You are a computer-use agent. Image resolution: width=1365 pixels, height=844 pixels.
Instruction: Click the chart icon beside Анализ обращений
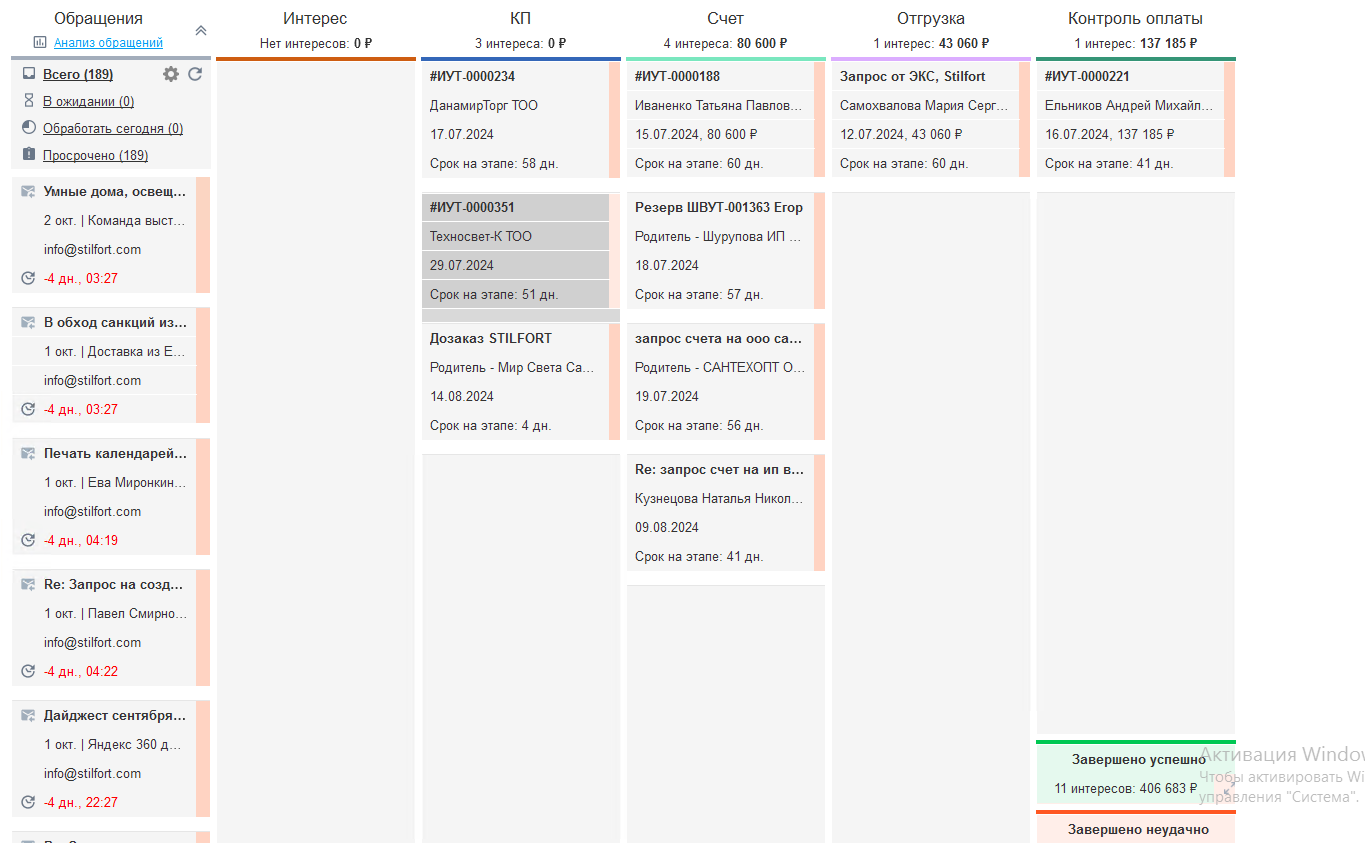[40, 42]
